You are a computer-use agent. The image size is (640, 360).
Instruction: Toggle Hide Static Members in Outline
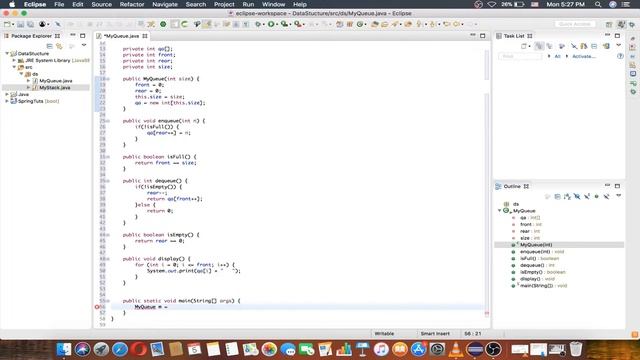coord(587,196)
